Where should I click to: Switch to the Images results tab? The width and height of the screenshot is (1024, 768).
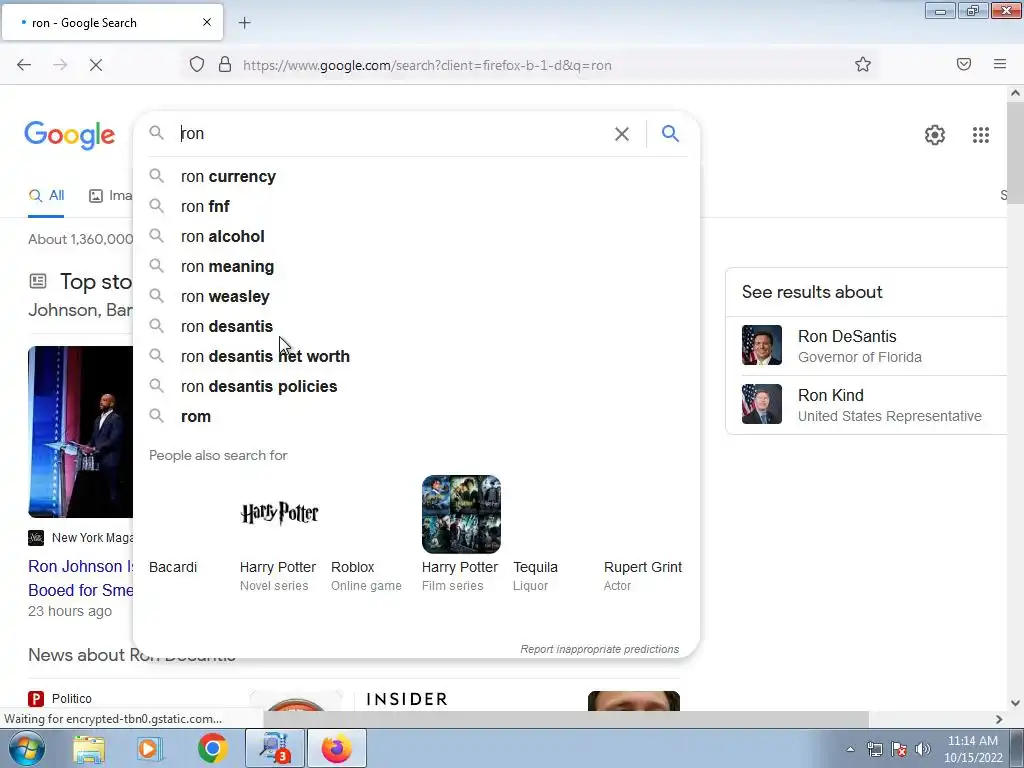[x=110, y=195]
